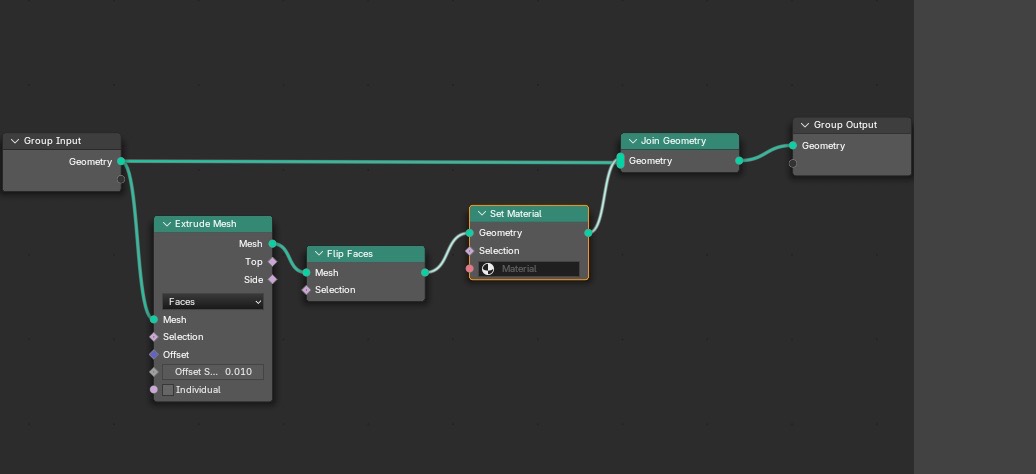Collapse the Extrude Mesh node
The width and height of the screenshot is (1036, 474).
[166, 223]
